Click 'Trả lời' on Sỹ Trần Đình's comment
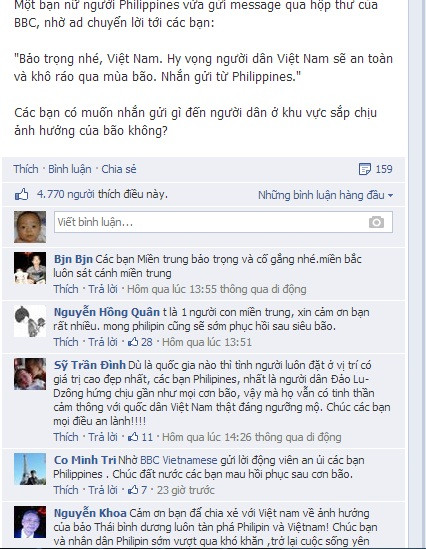Viewport: 426px width, 549px height. [x=103, y=437]
